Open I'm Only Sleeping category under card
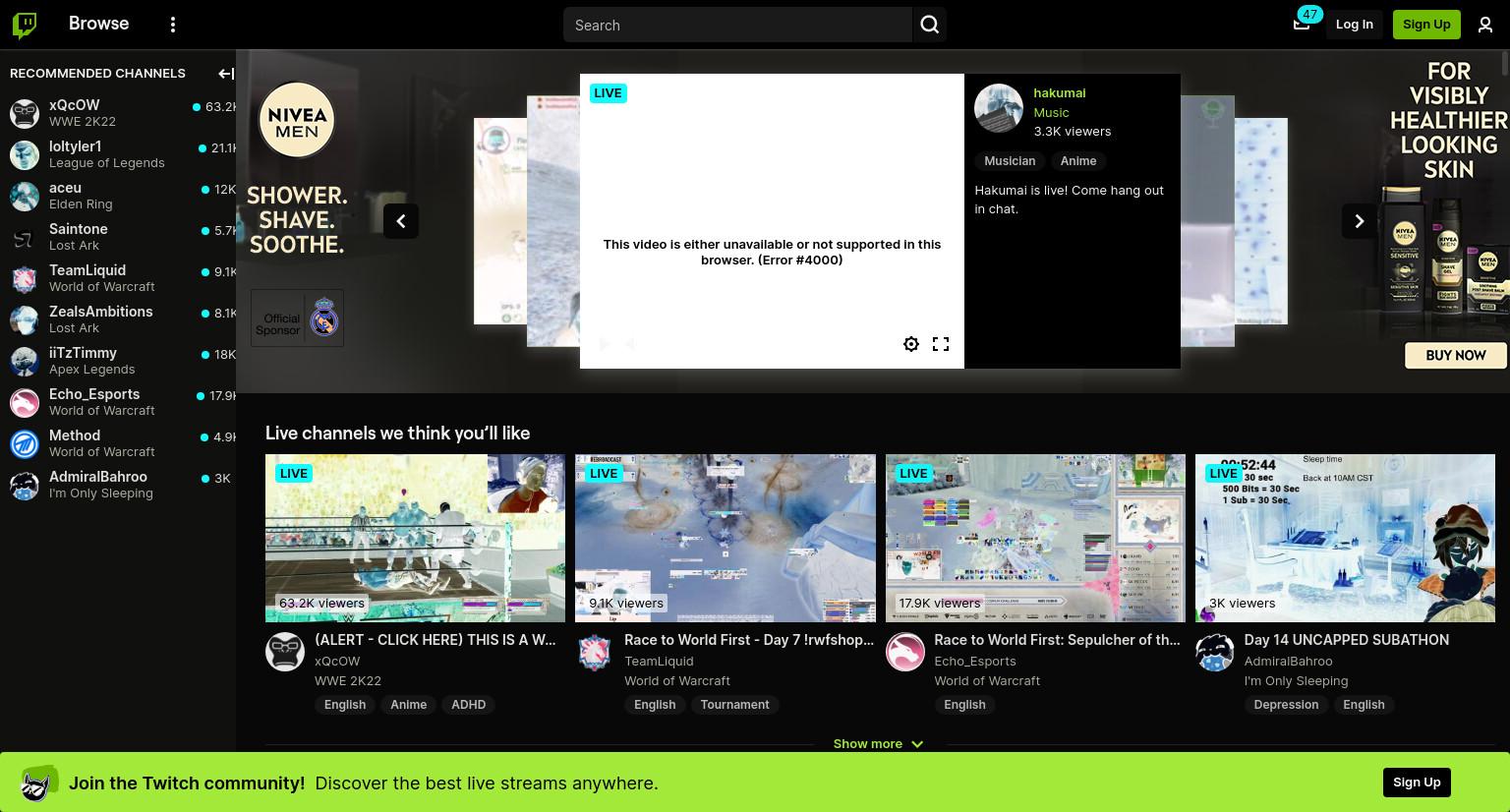The image size is (1510, 812). tap(1296, 681)
